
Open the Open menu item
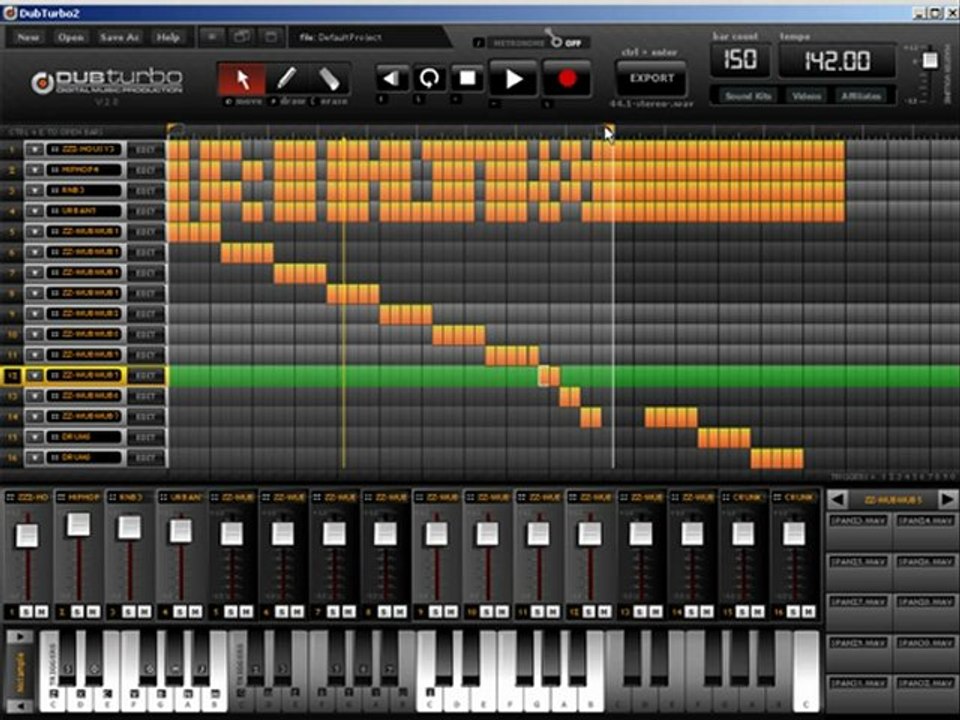(70, 37)
